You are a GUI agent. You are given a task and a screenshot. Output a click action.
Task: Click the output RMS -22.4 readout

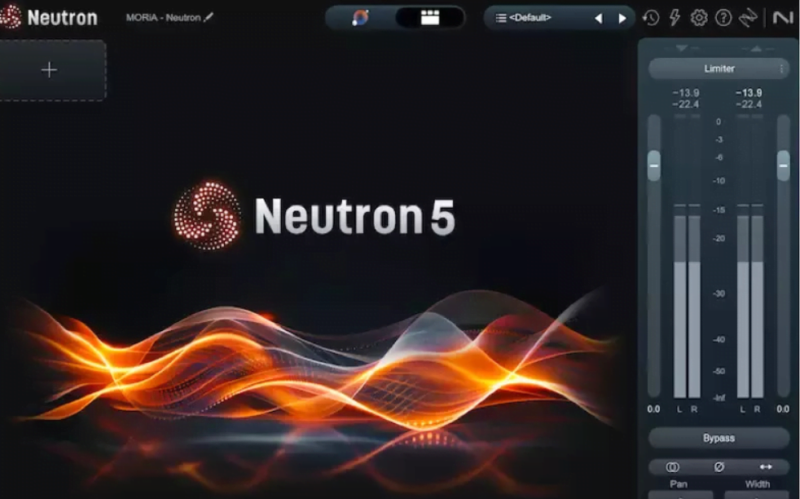tap(748, 104)
